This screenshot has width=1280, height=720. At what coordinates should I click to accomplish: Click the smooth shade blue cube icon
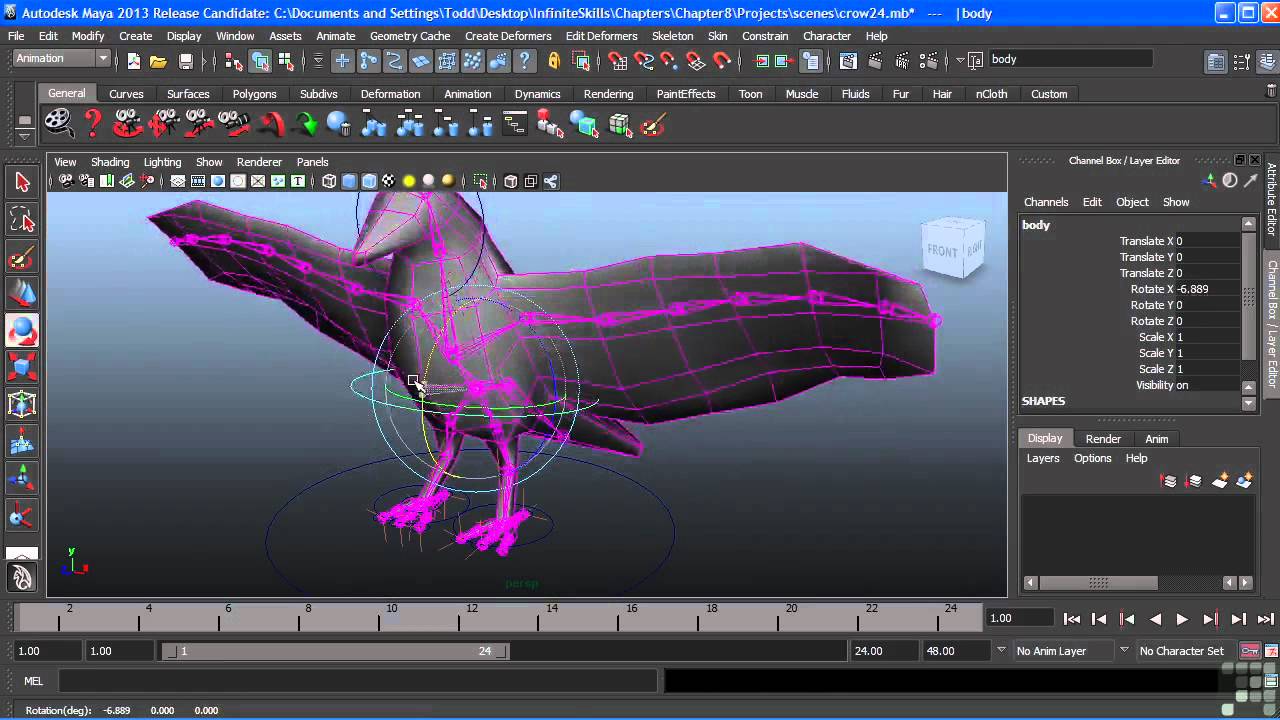pyautogui.click(x=349, y=181)
